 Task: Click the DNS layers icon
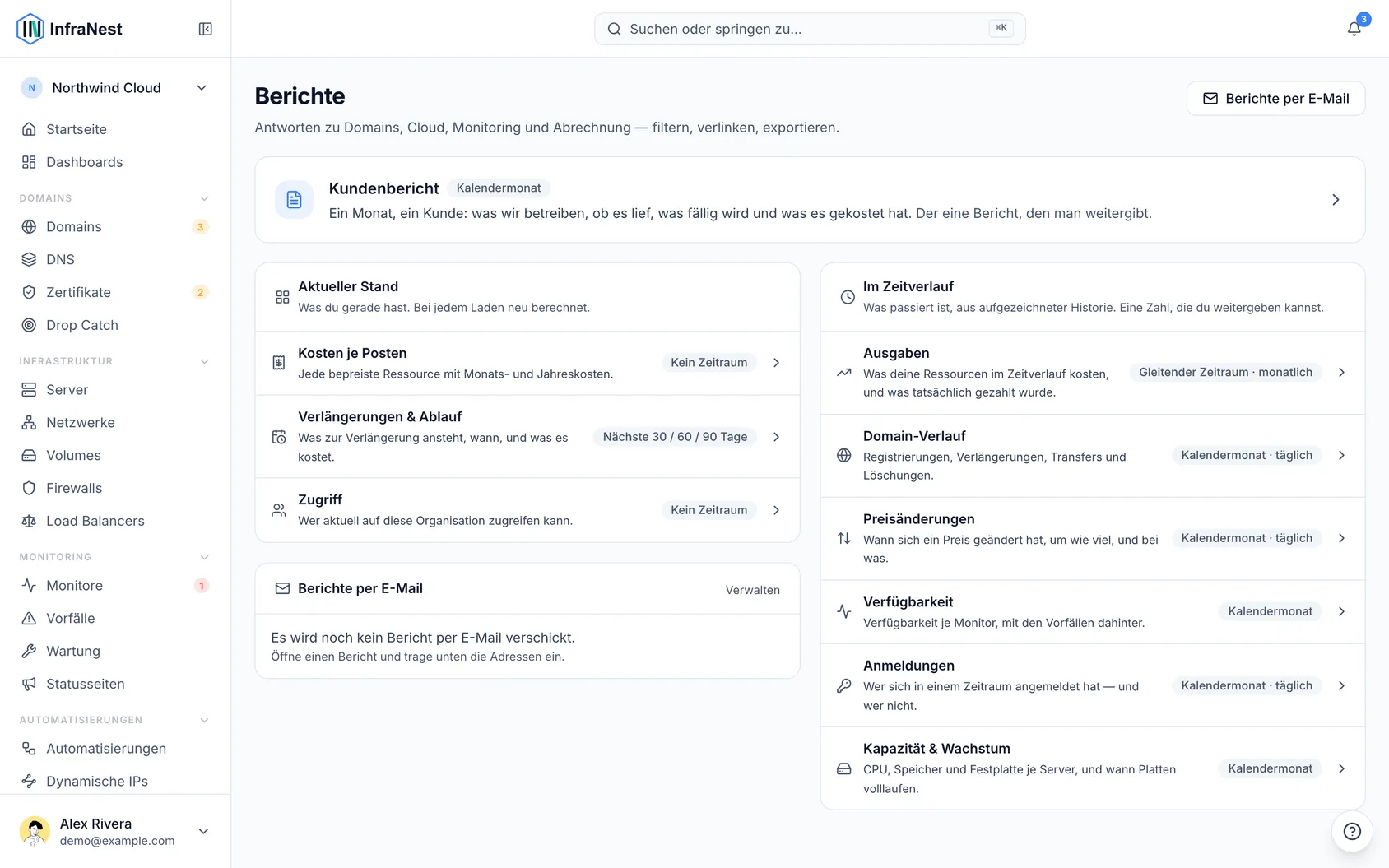point(29,259)
